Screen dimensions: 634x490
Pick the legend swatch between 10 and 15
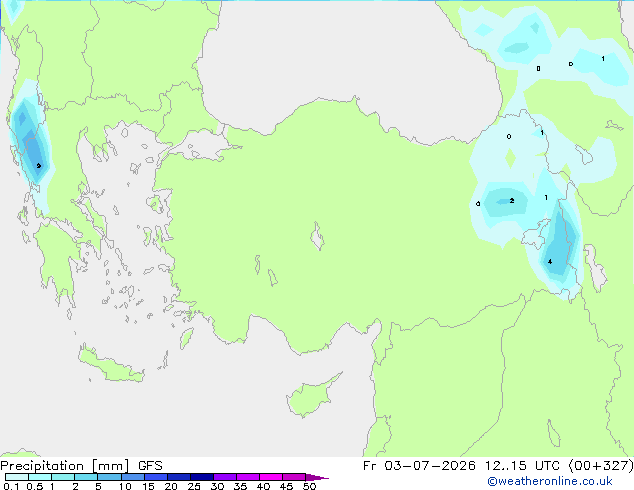(132, 477)
